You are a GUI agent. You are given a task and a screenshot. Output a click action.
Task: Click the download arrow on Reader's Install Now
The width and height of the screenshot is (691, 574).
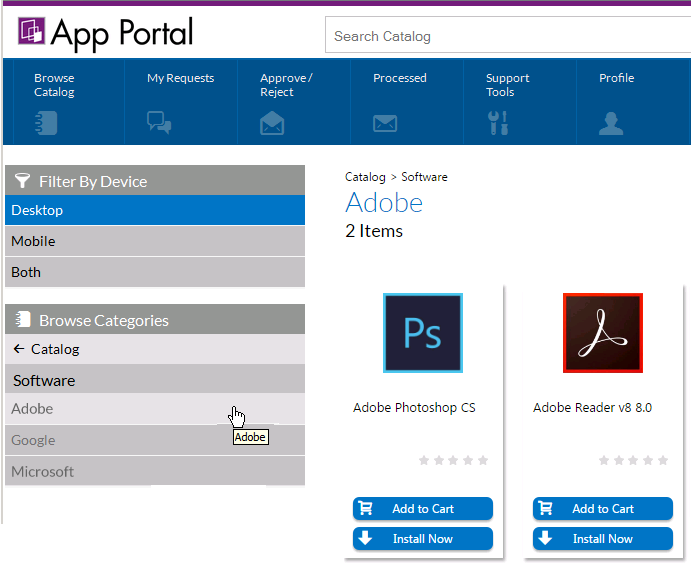coord(545,538)
